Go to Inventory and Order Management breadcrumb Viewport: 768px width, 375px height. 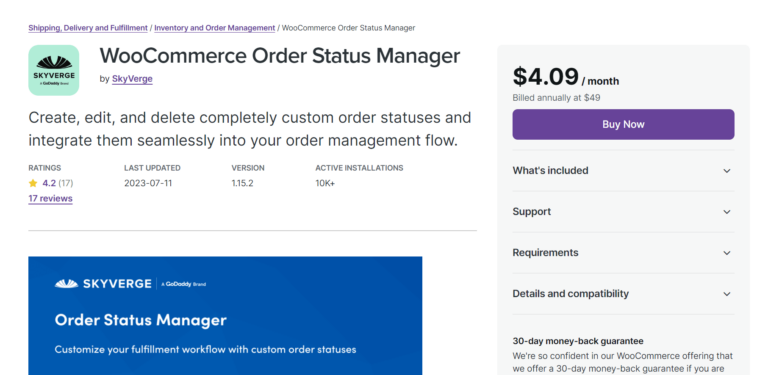coord(215,28)
